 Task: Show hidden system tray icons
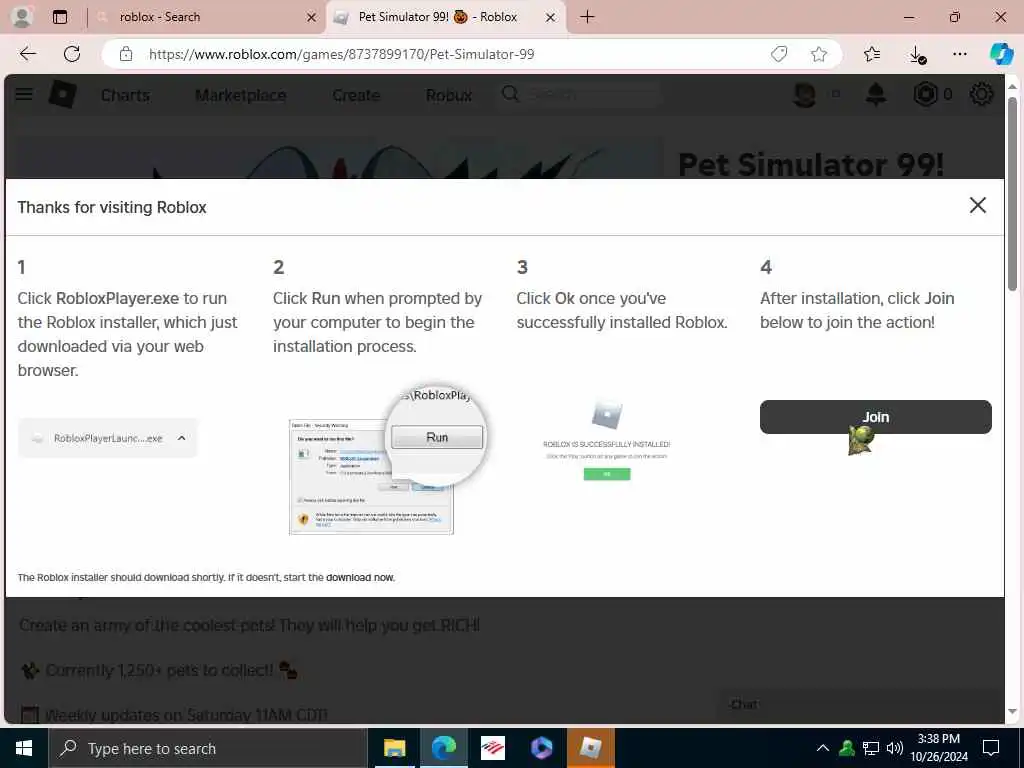823,748
